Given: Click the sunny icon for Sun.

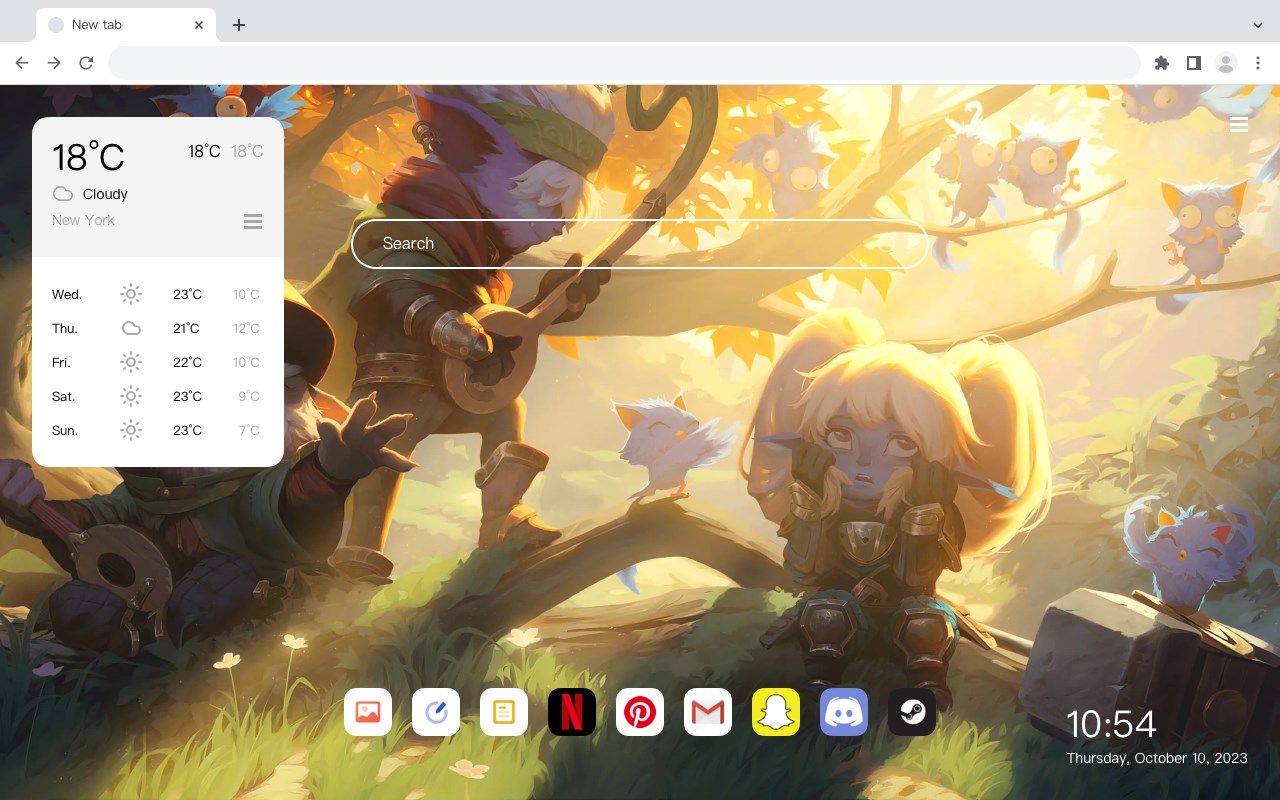Looking at the screenshot, I should point(131,430).
